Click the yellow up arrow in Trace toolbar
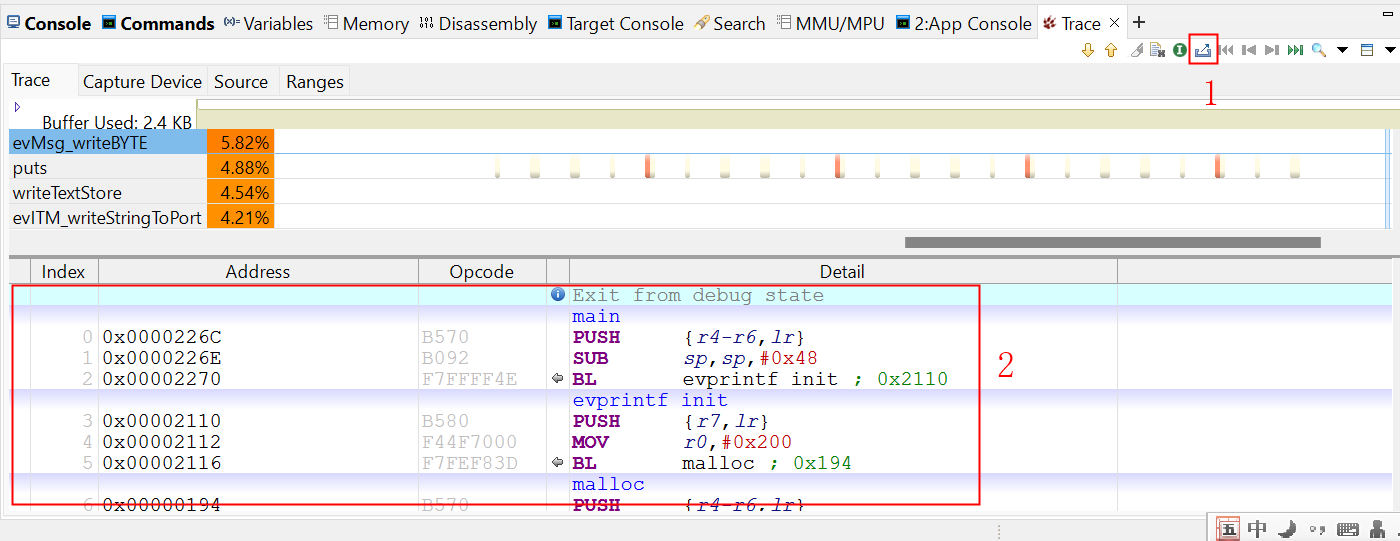Screen dimensions: 1400x541 pyautogui.click(x=1110, y=50)
